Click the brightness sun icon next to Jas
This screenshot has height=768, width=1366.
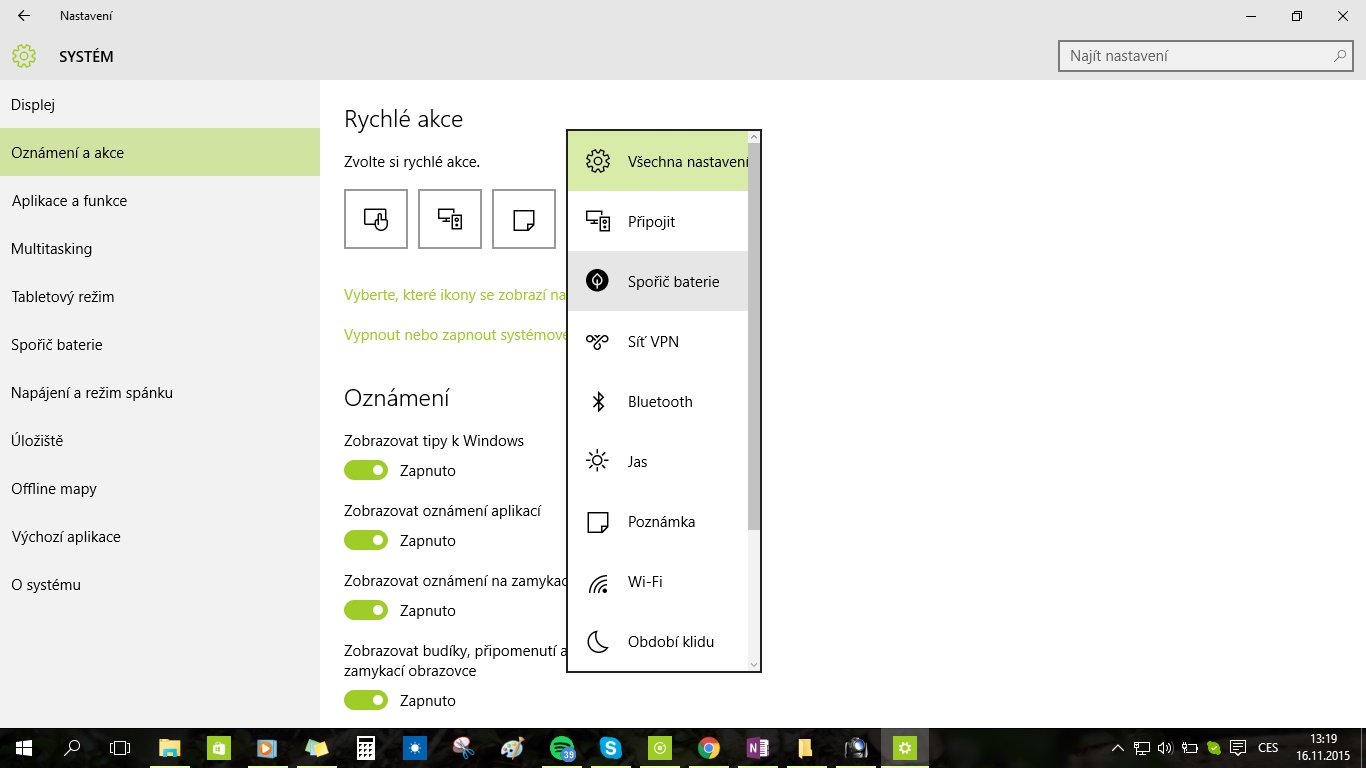597,461
